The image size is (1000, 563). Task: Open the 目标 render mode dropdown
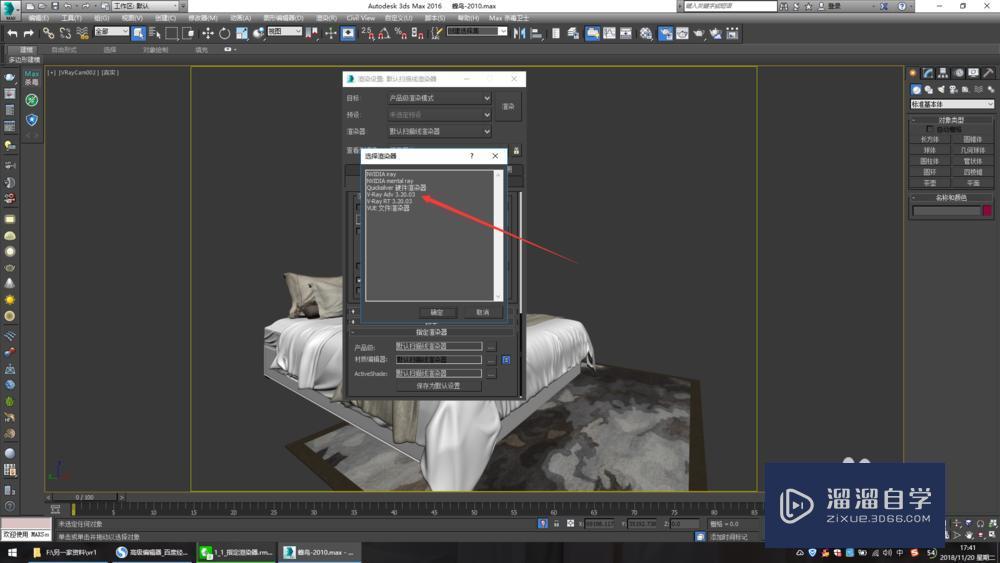[x=439, y=98]
